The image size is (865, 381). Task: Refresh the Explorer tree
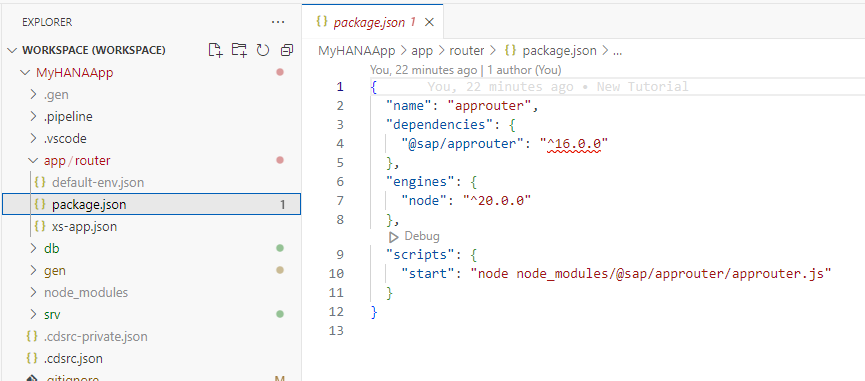point(263,50)
